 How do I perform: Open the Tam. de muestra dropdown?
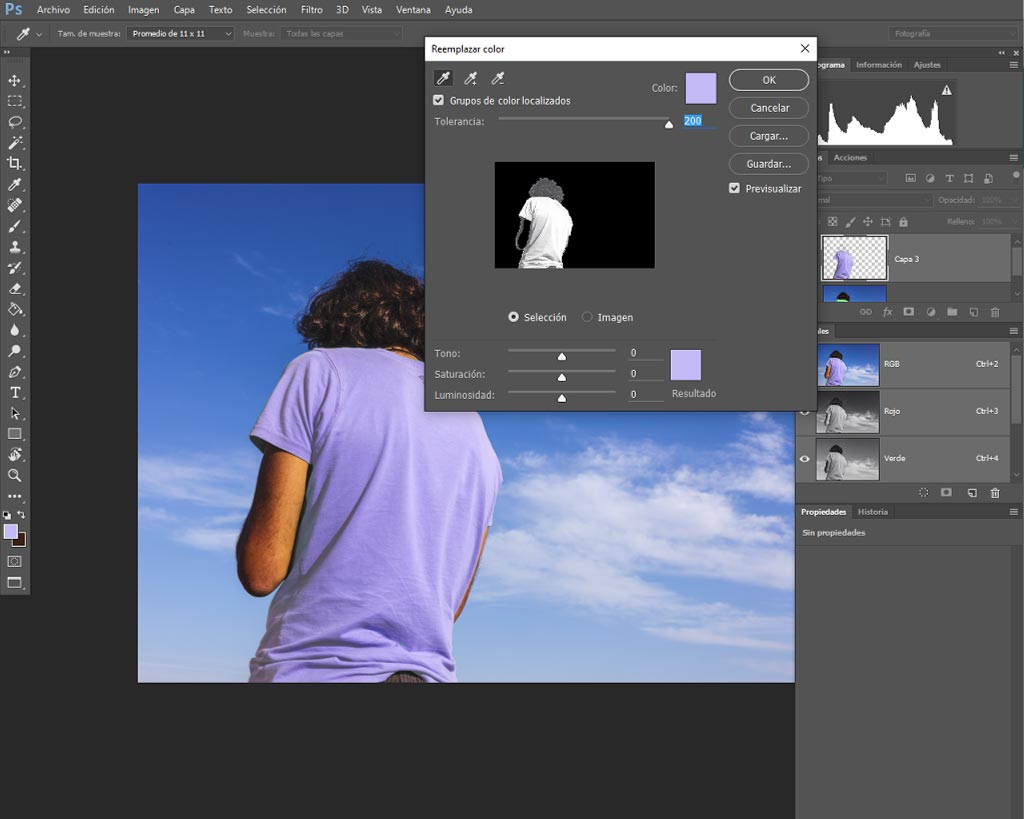pos(180,33)
